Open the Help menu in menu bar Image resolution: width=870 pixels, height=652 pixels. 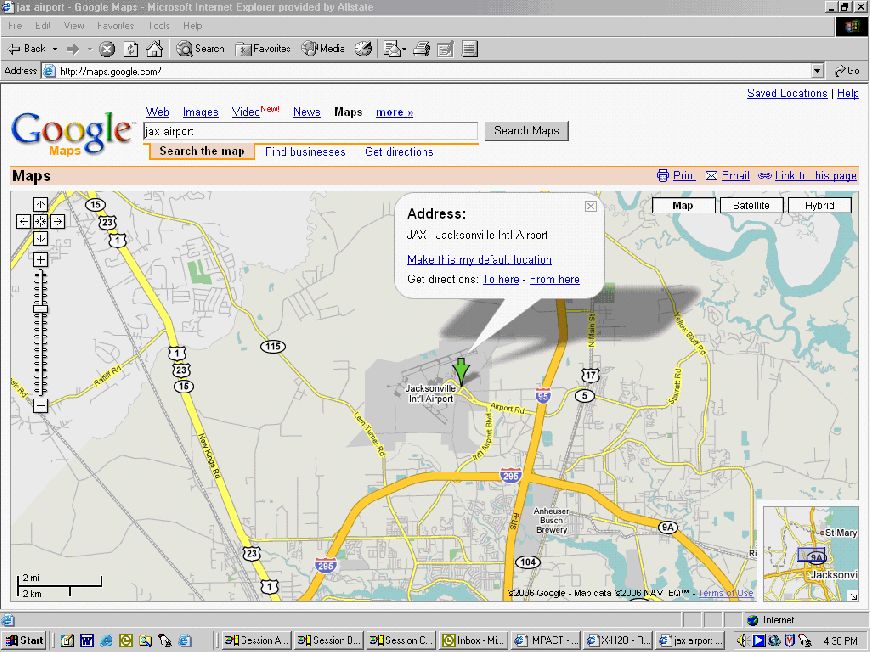point(193,26)
